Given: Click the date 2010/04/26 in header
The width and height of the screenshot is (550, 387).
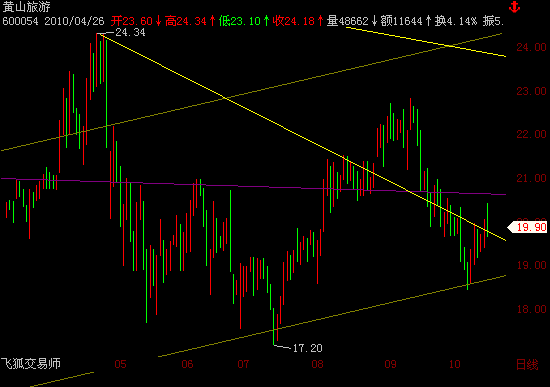Looking at the screenshot, I should pyautogui.click(x=74, y=21).
